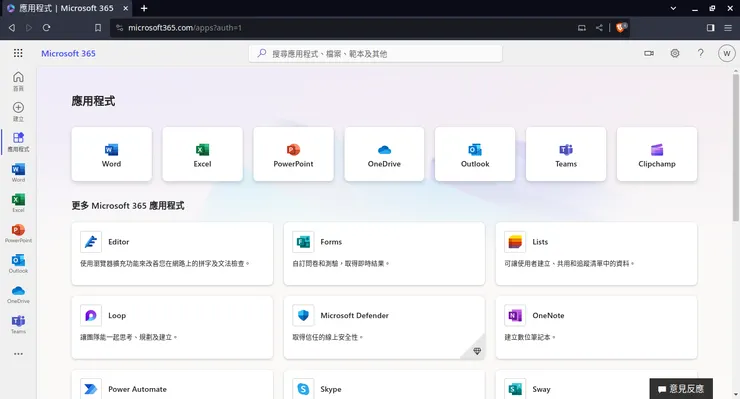Viewport: 740px width, 399px height.
Task: Open a new browser tab
Action: coord(144,8)
